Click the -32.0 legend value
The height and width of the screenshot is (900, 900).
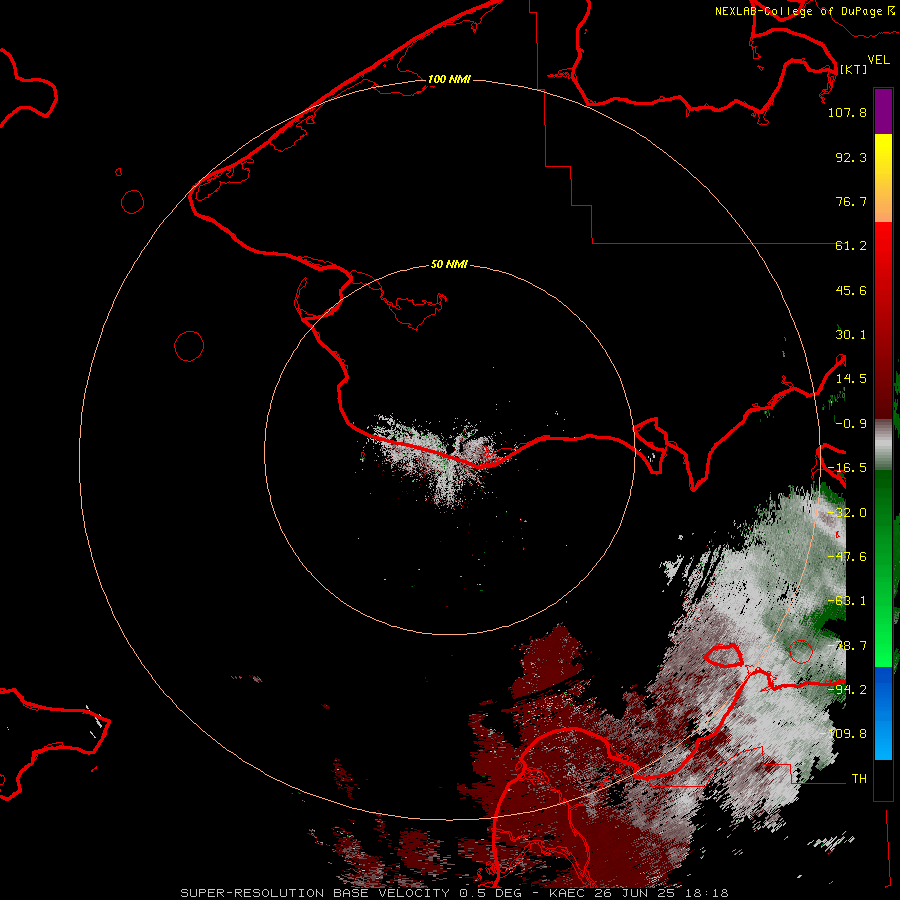(x=847, y=513)
